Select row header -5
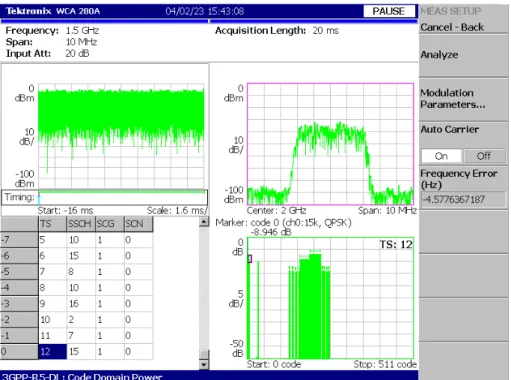 [x=19, y=272]
